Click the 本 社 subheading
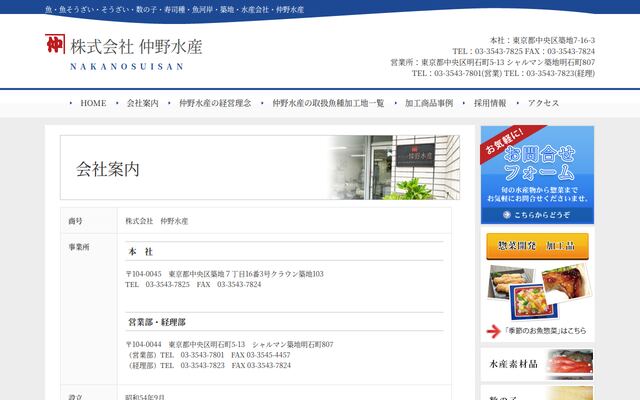This screenshot has width=640, height=400. [140, 252]
